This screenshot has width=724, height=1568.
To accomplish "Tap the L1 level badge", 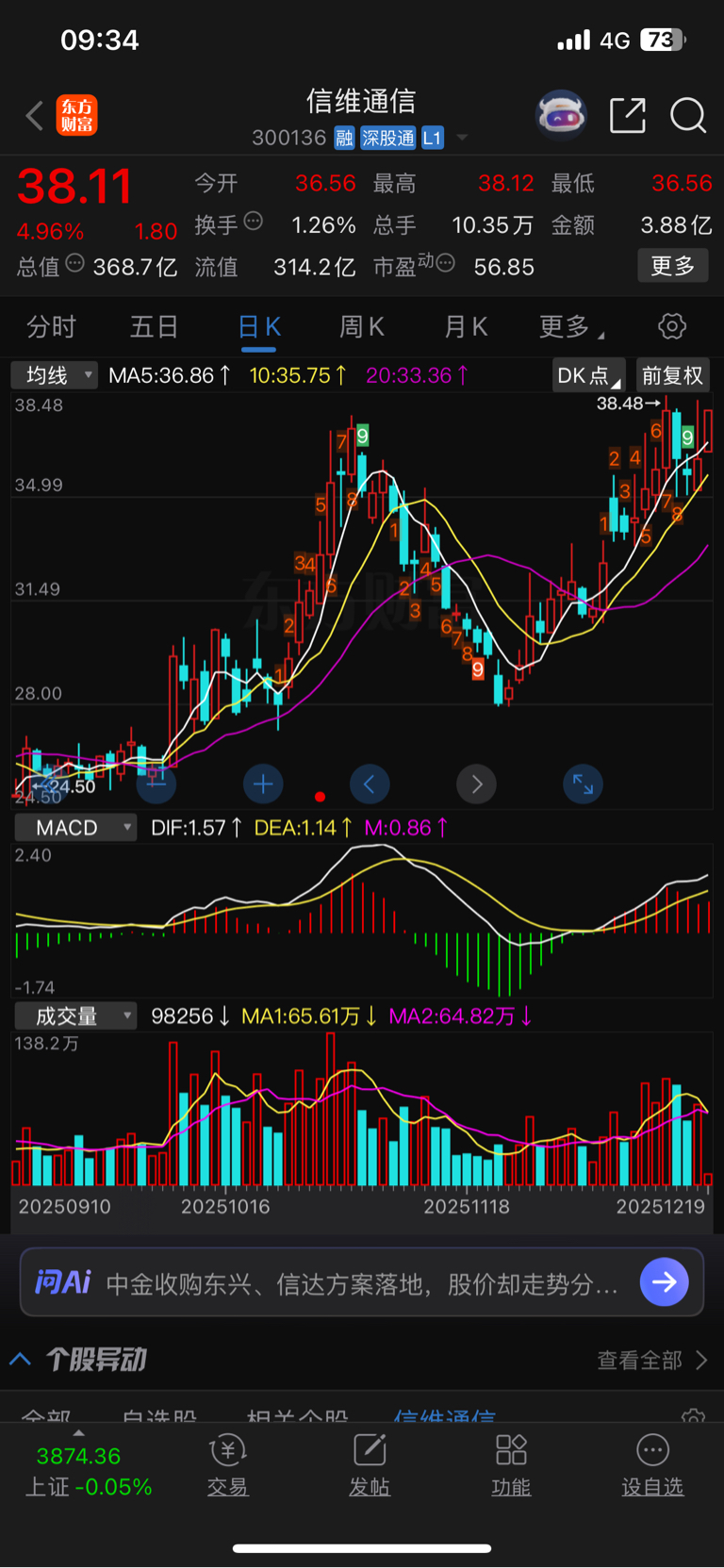I will (432, 139).
